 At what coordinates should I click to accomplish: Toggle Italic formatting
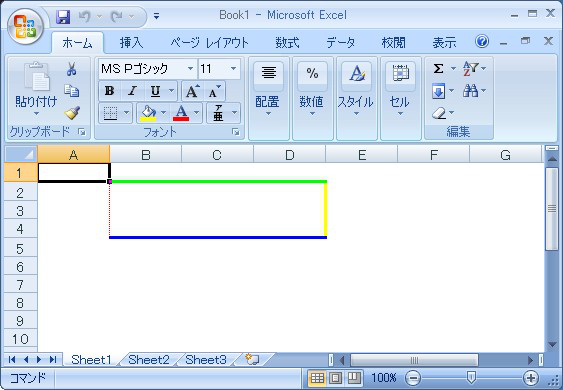click(132, 91)
